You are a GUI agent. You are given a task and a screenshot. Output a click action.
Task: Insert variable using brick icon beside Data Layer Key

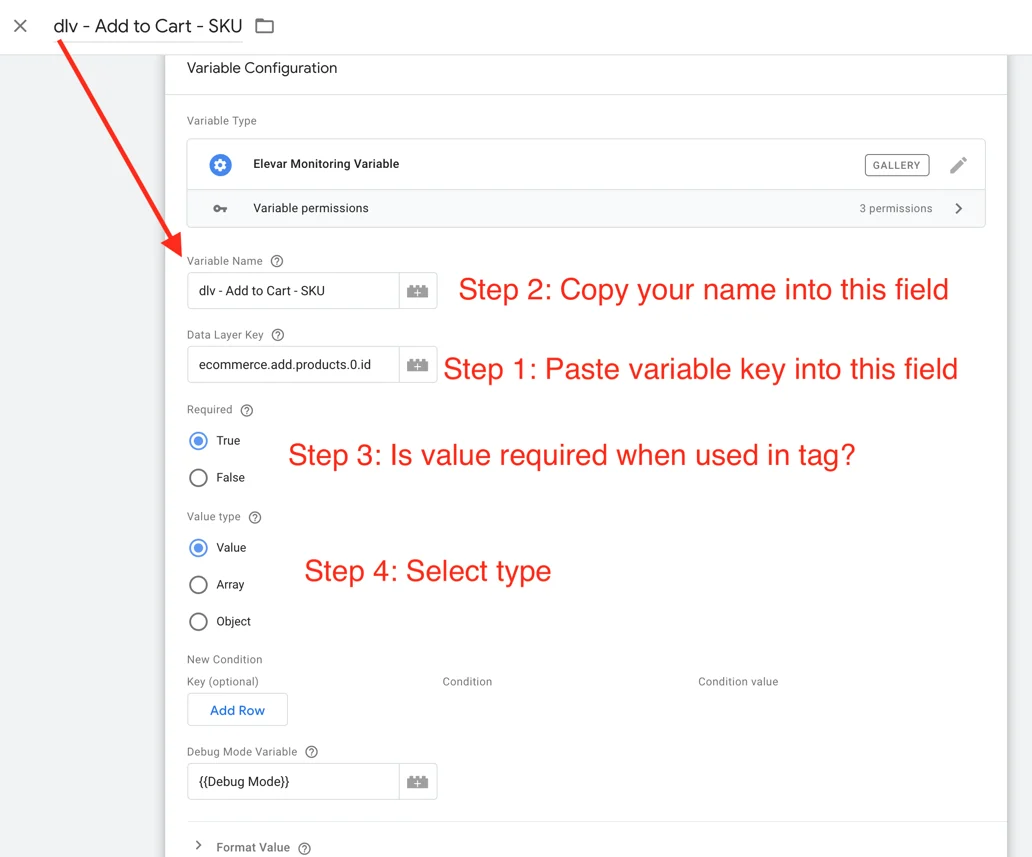click(417, 365)
